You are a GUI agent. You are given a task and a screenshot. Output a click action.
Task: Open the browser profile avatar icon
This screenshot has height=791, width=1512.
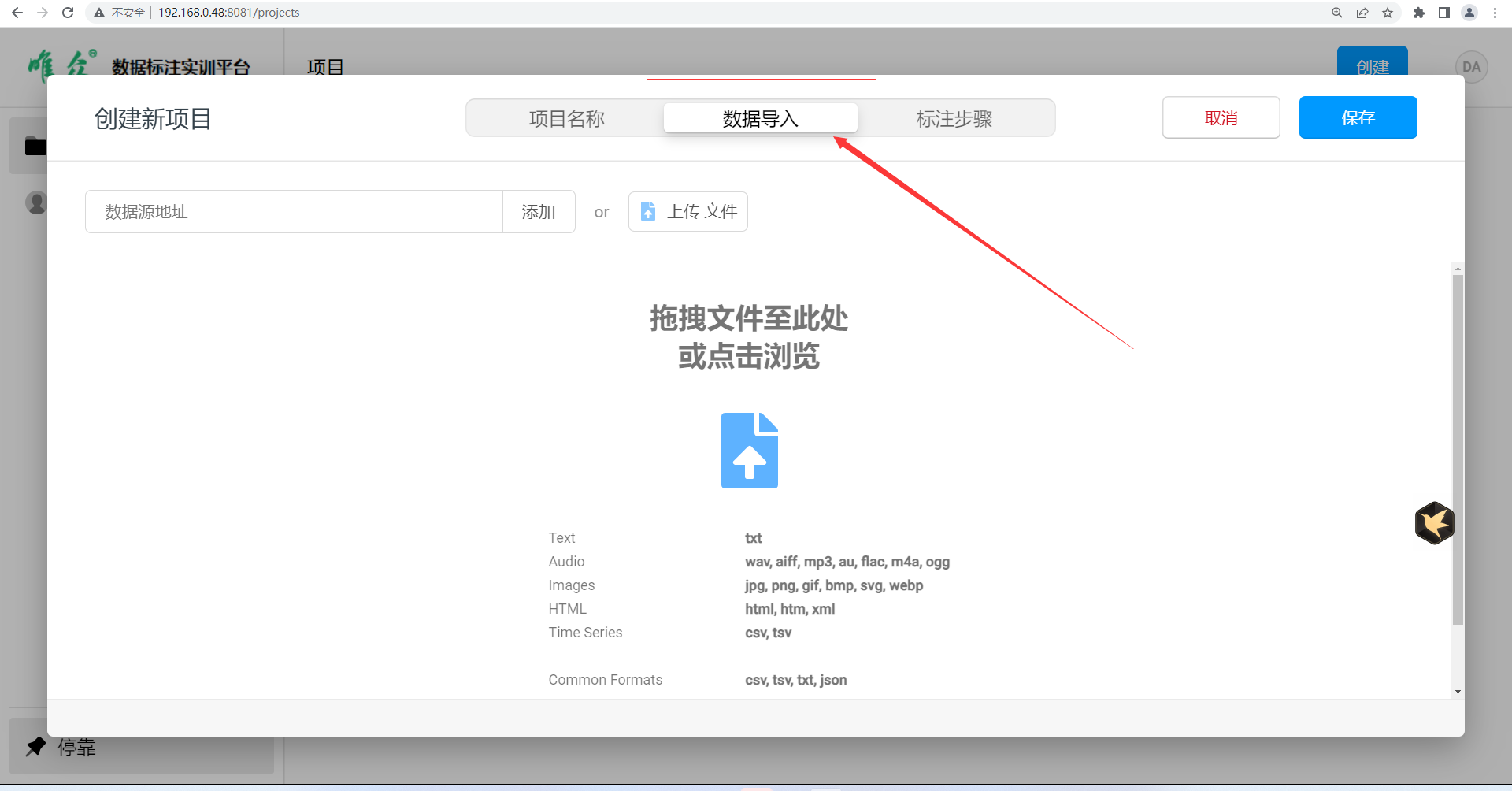1469,13
